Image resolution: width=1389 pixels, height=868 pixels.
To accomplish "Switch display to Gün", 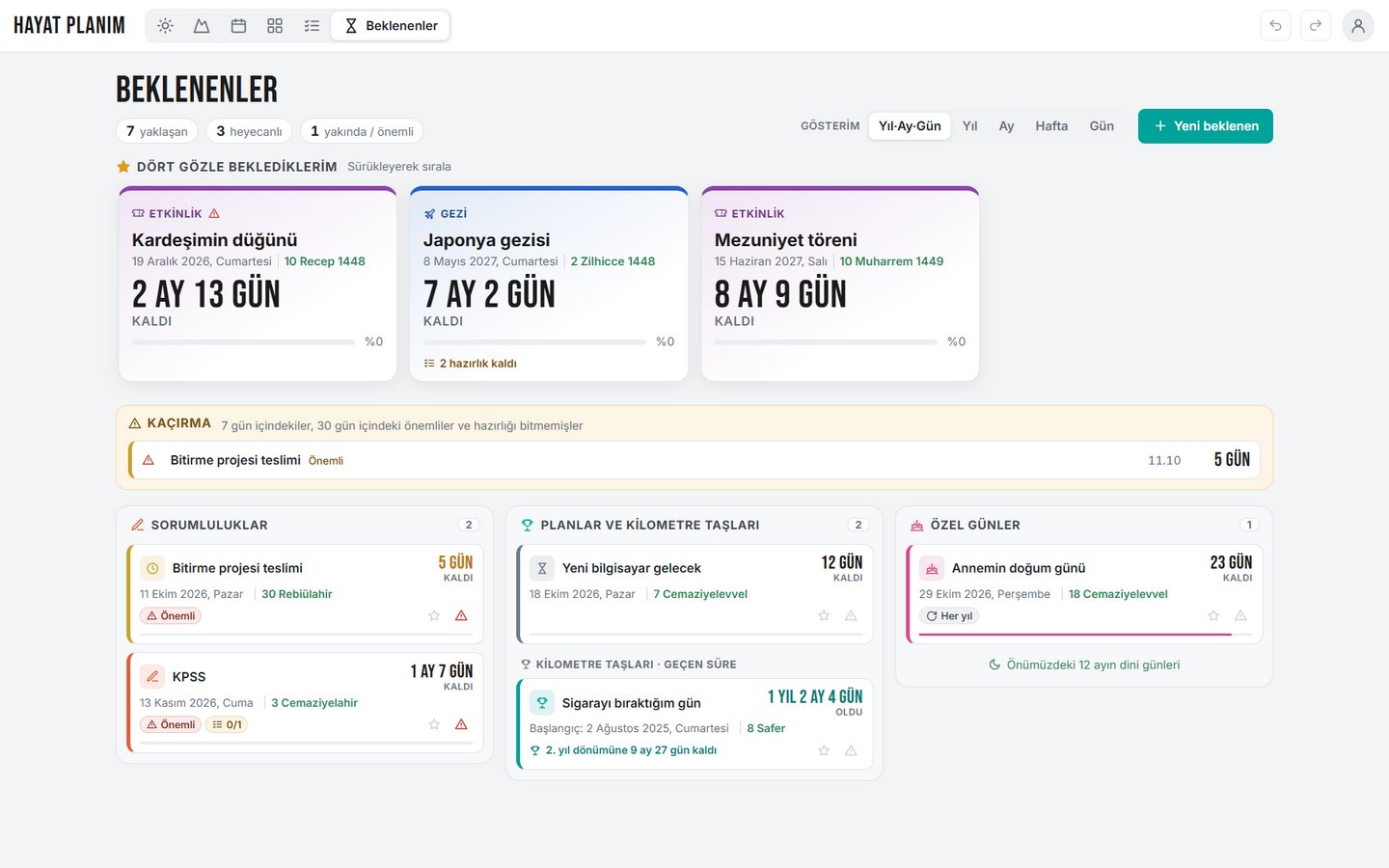I will (x=1102, y=126).
